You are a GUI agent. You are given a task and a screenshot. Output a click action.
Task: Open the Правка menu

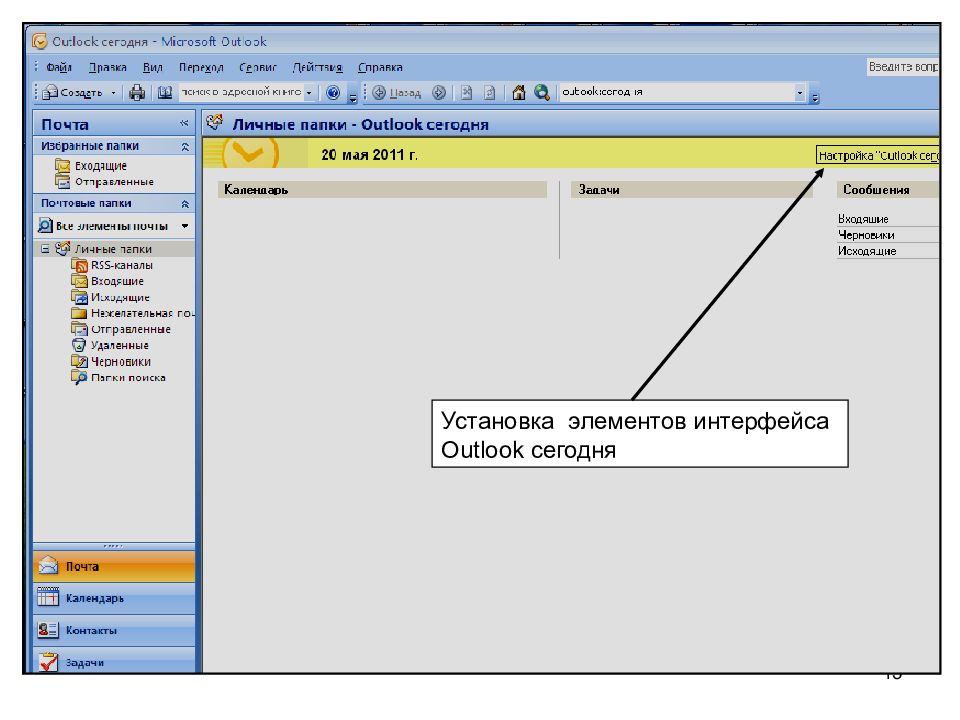pos(108,67)
